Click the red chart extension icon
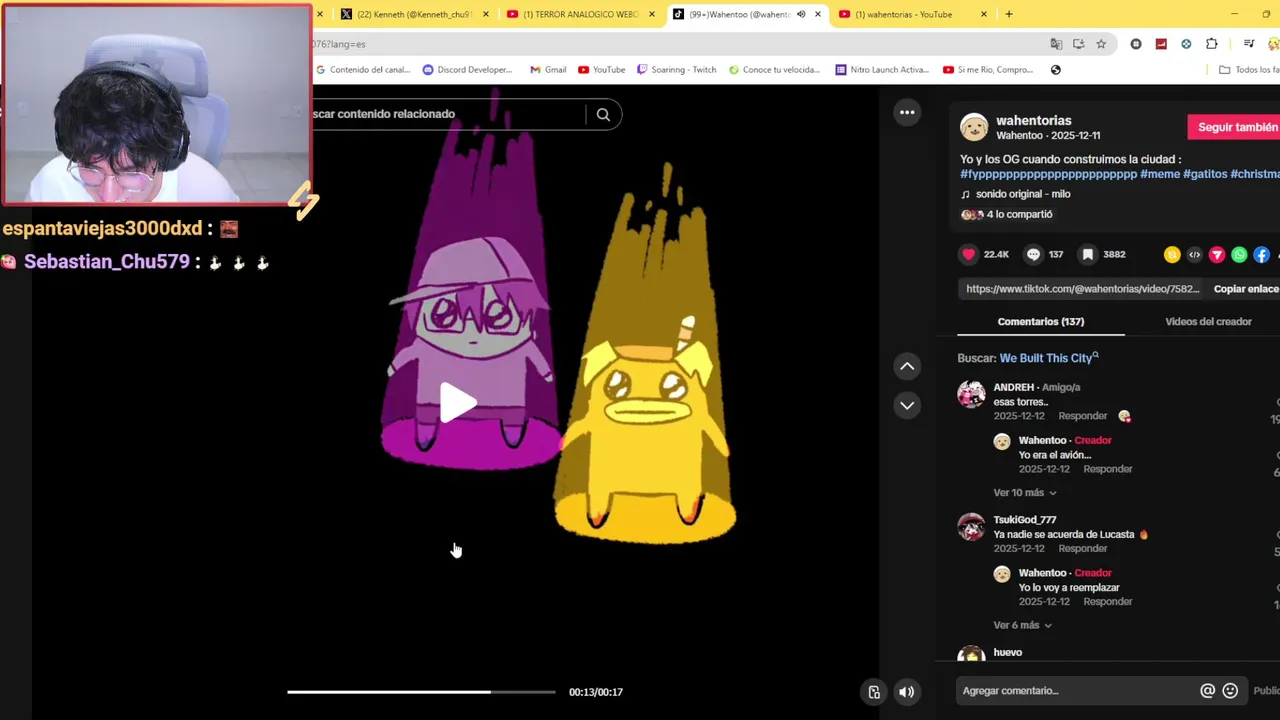1280x720 pixels. point(1161,44)
